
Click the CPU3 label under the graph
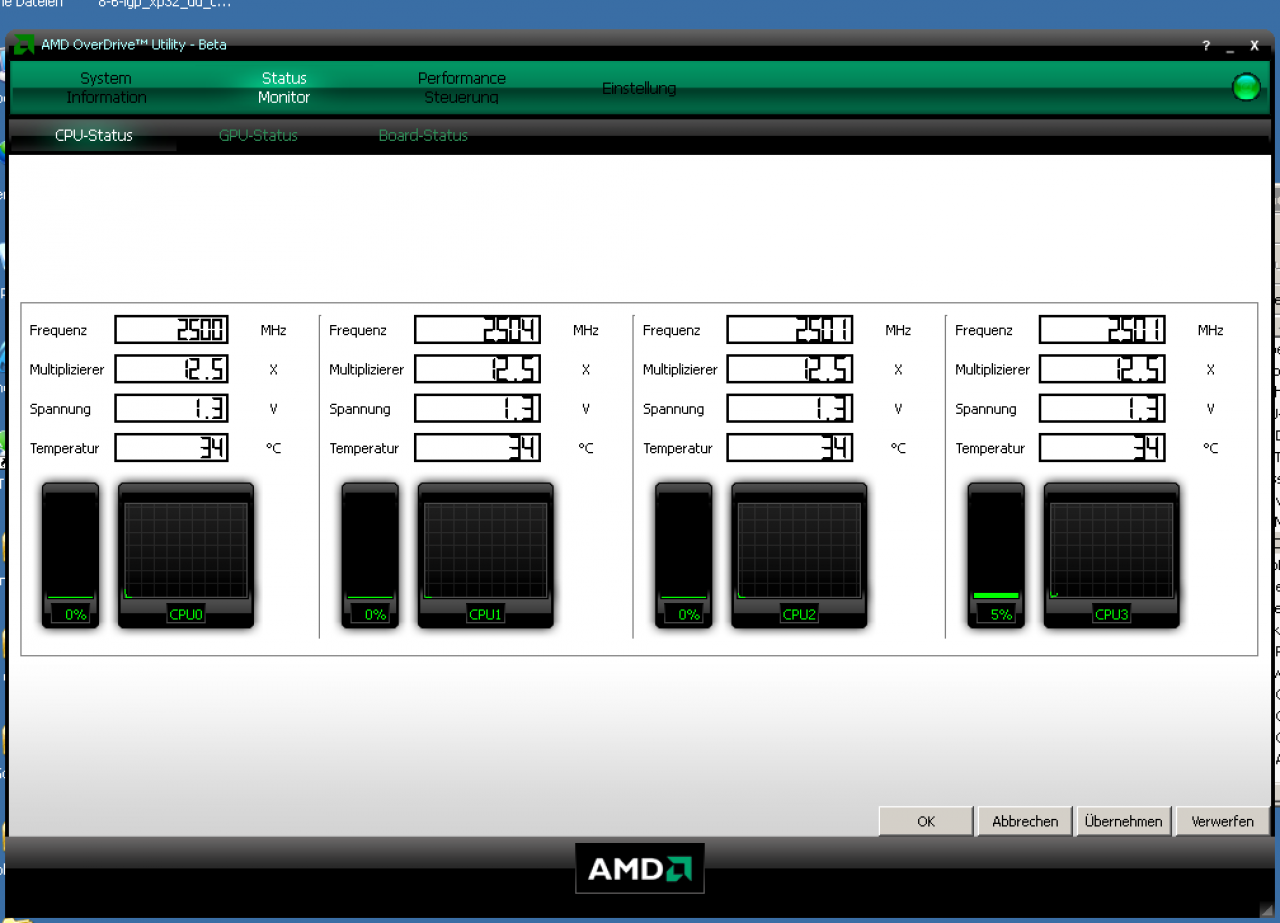[1111, 614]
